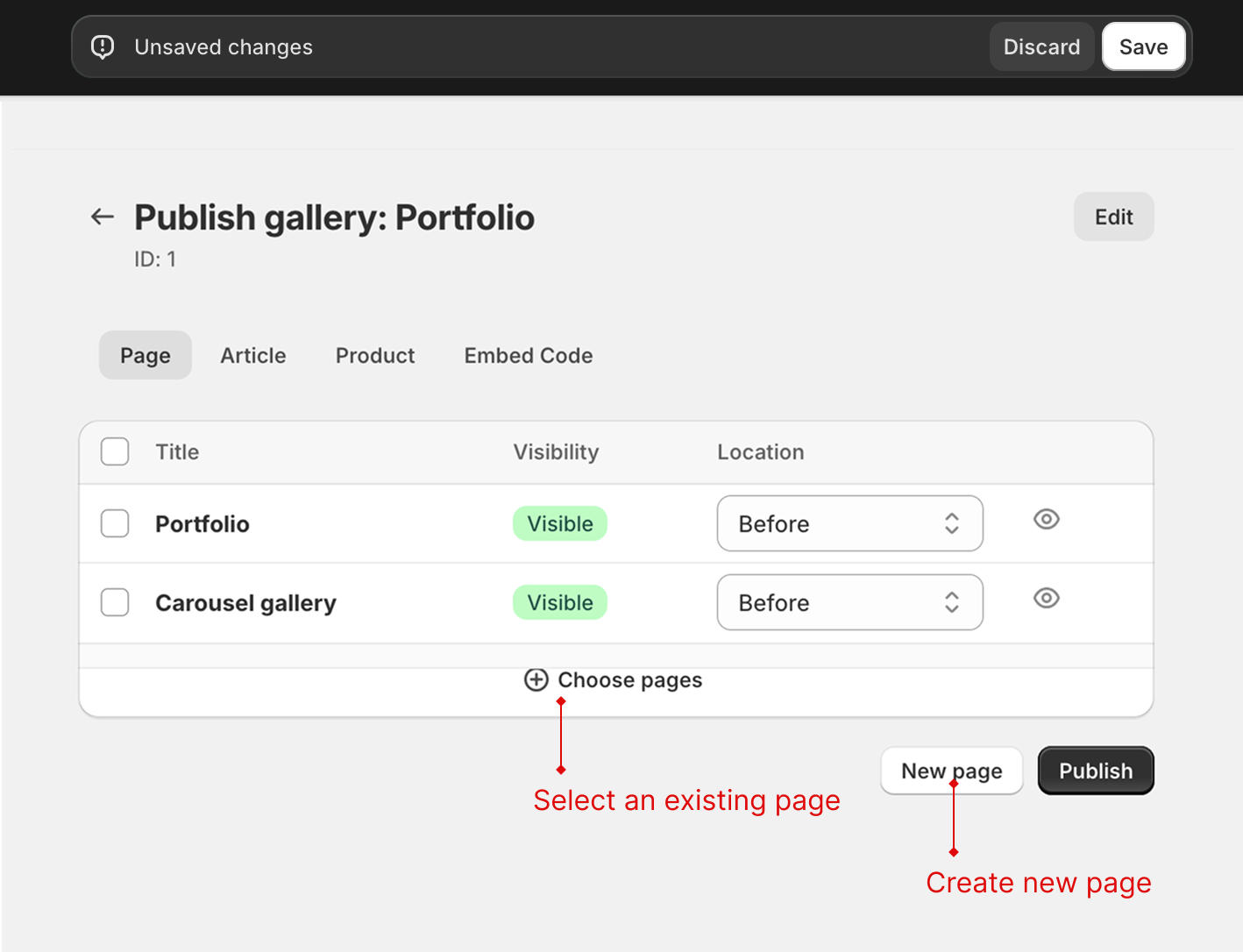The width and height of the screenshot is (1243, 952).
Task: Click the warning icon next to Unsaved changes
Action: coord(103,46)
